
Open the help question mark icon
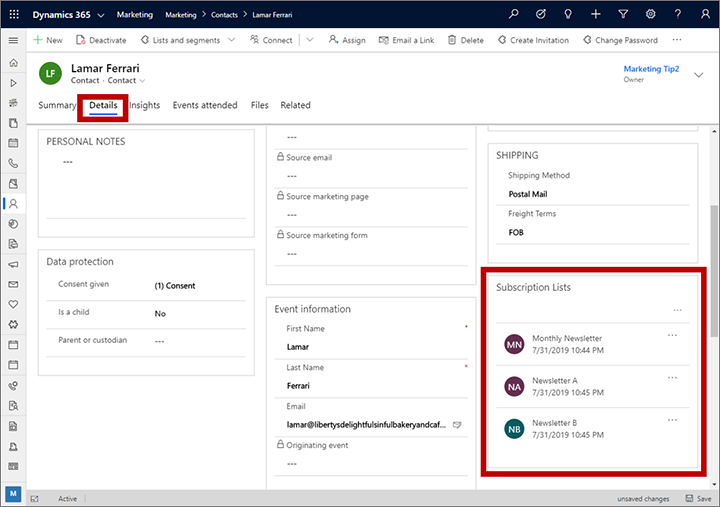[678, 14]
